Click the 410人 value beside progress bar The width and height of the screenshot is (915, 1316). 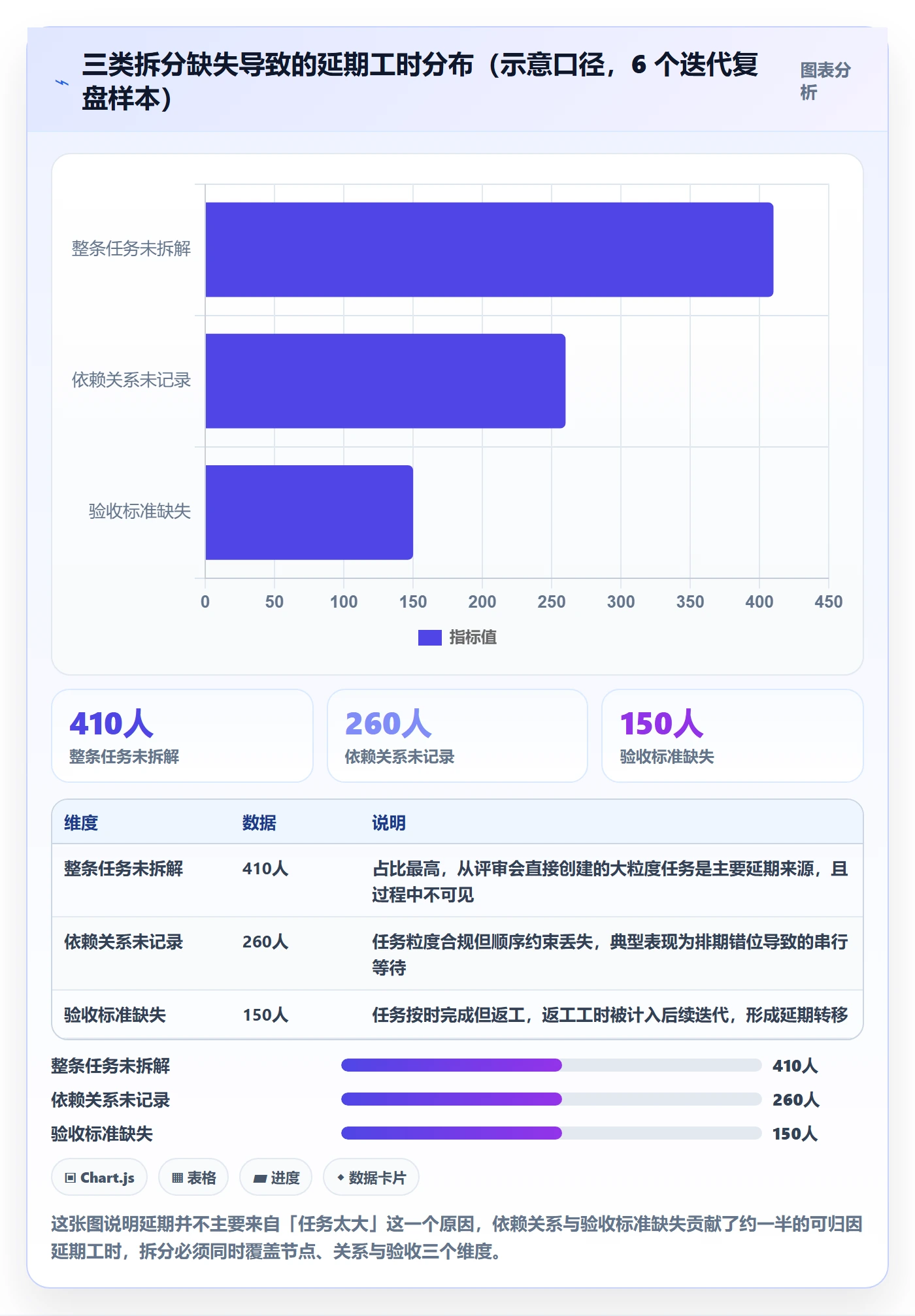[795, 1066]
